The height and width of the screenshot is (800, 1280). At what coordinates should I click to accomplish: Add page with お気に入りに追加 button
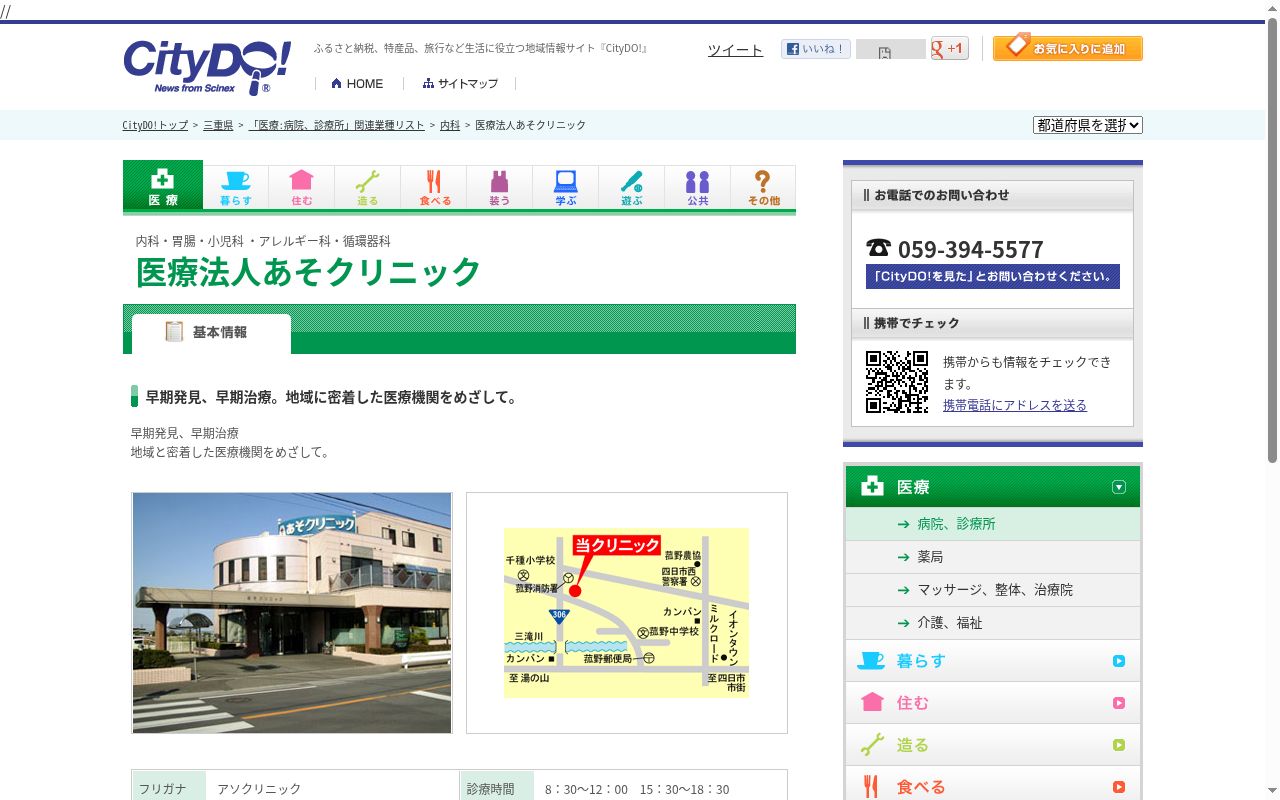[x=1068, y=47]
